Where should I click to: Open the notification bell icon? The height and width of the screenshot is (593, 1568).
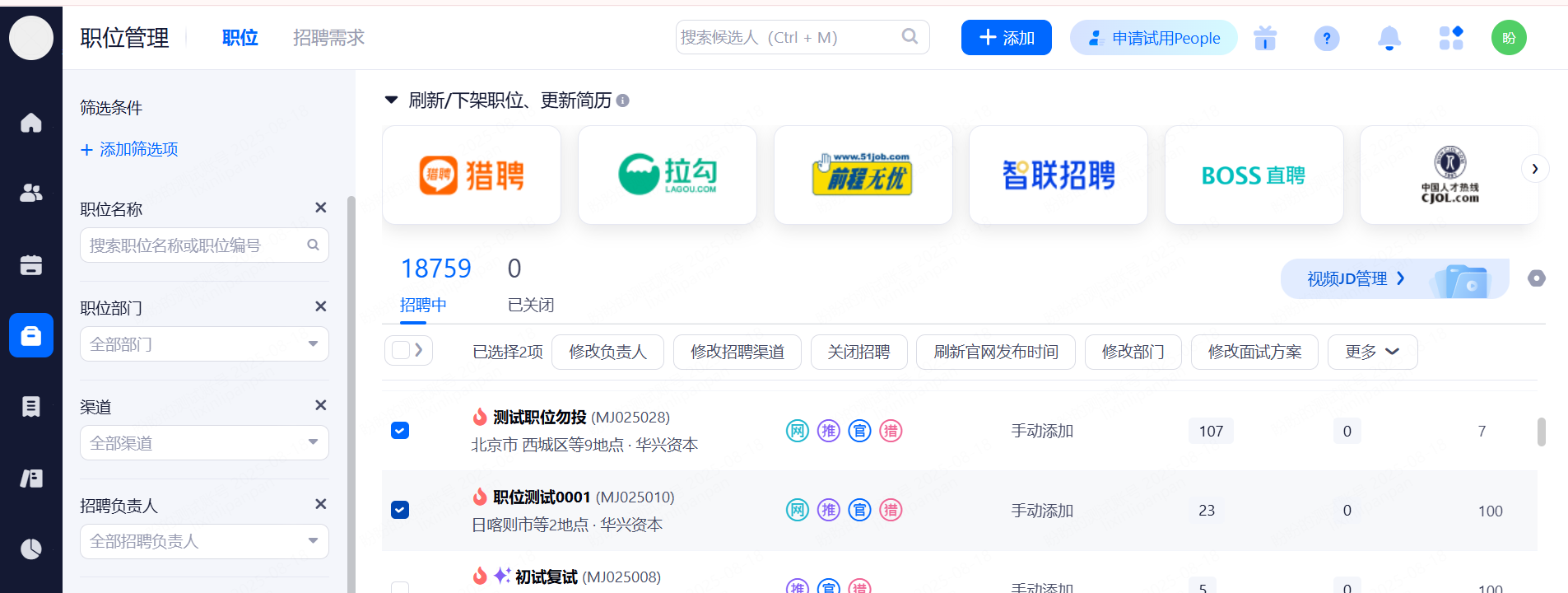coord(1389,38)
